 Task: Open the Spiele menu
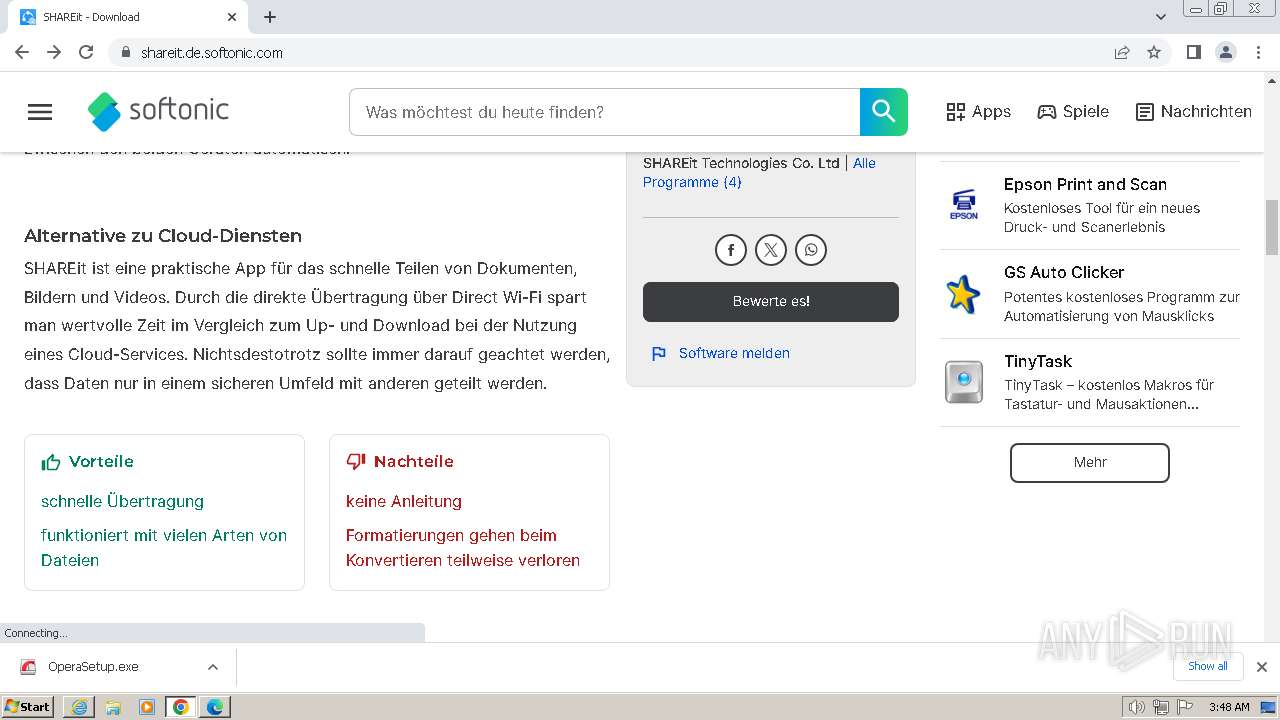tap(1072, 112)
